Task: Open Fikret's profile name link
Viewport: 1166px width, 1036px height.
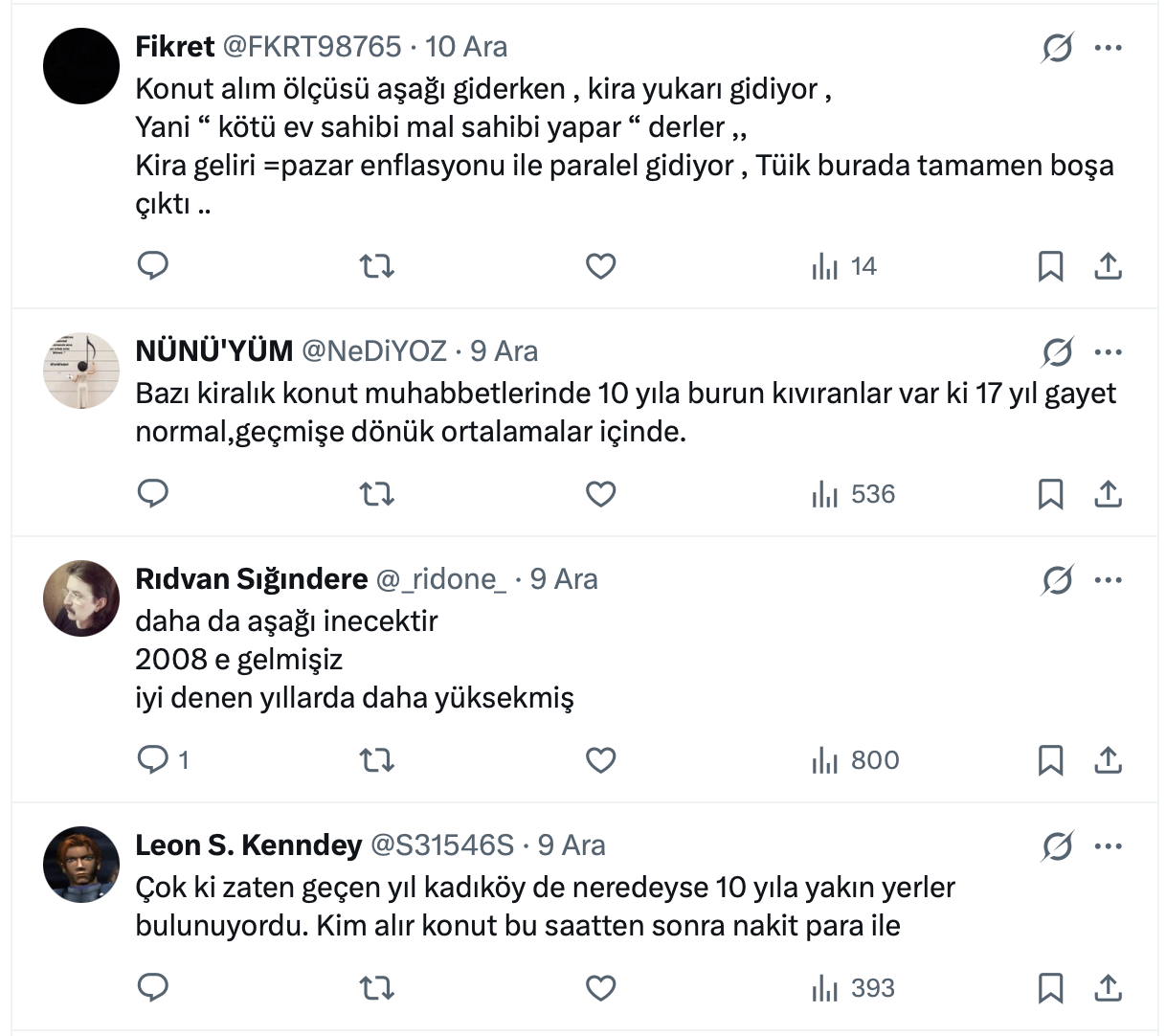Action: pyautogui.click(x=175, y=47)
